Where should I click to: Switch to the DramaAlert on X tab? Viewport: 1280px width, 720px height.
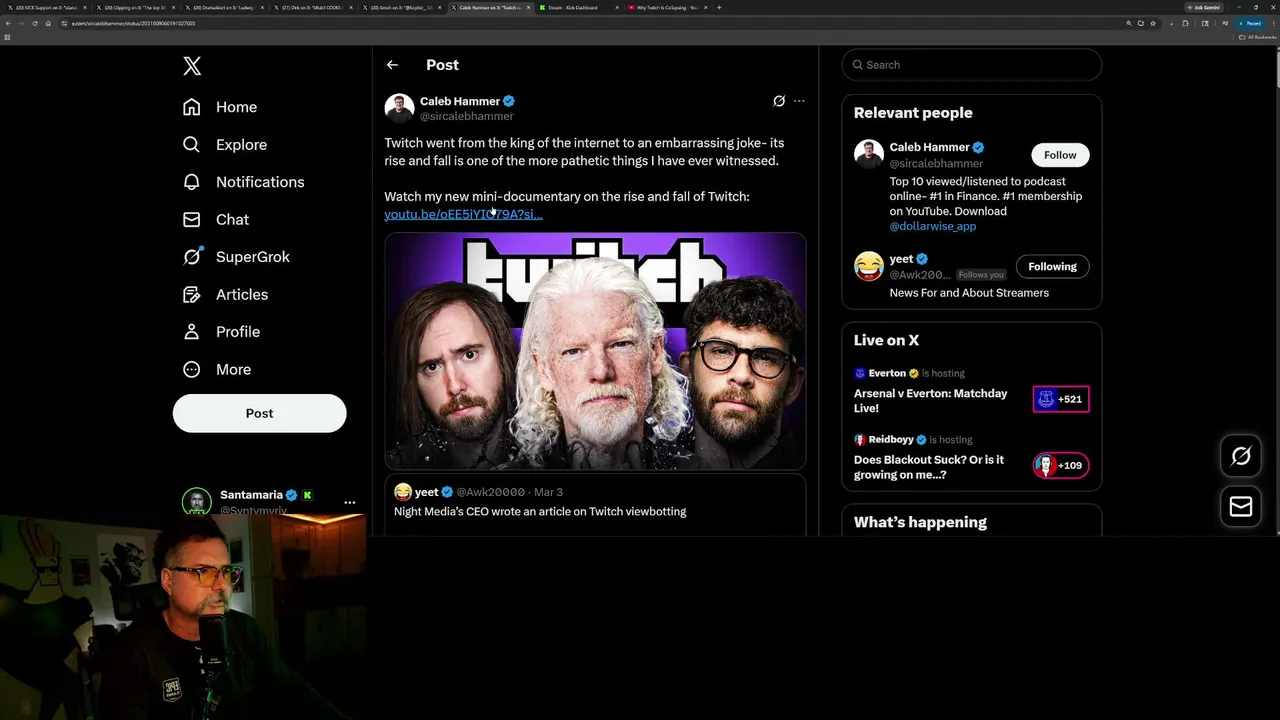coord(224,7)
